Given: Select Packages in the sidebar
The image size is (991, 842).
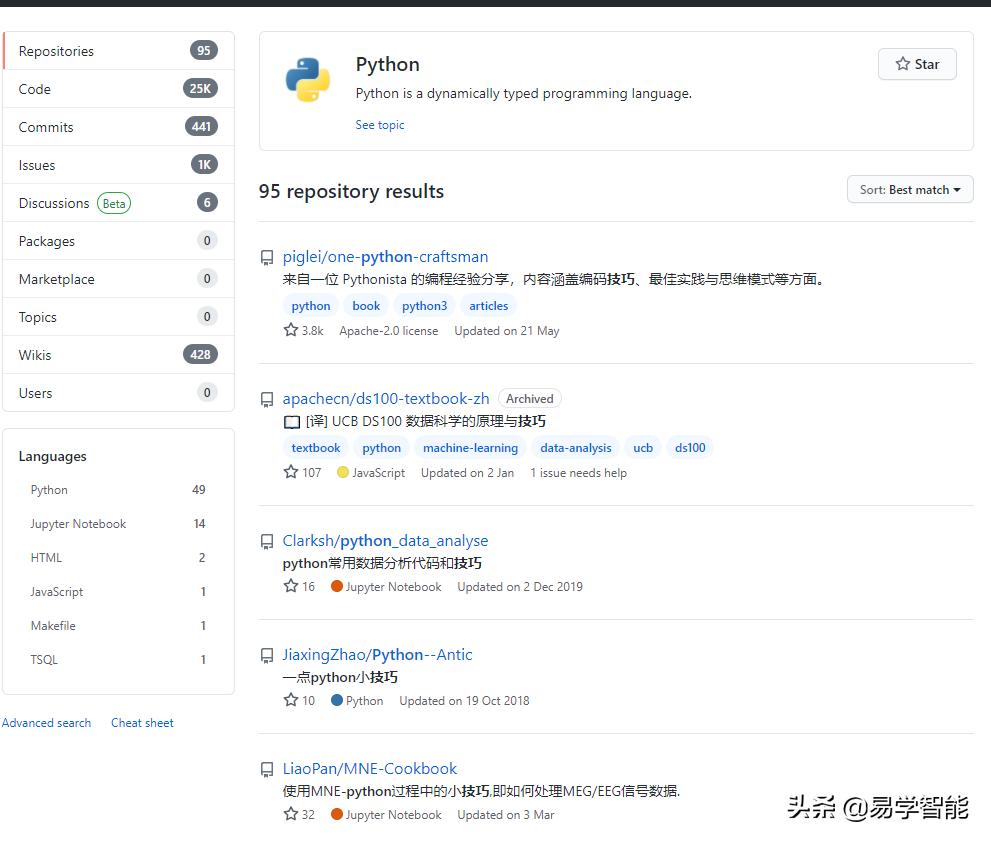Looking at the screenshot, I should pos(119,240).
